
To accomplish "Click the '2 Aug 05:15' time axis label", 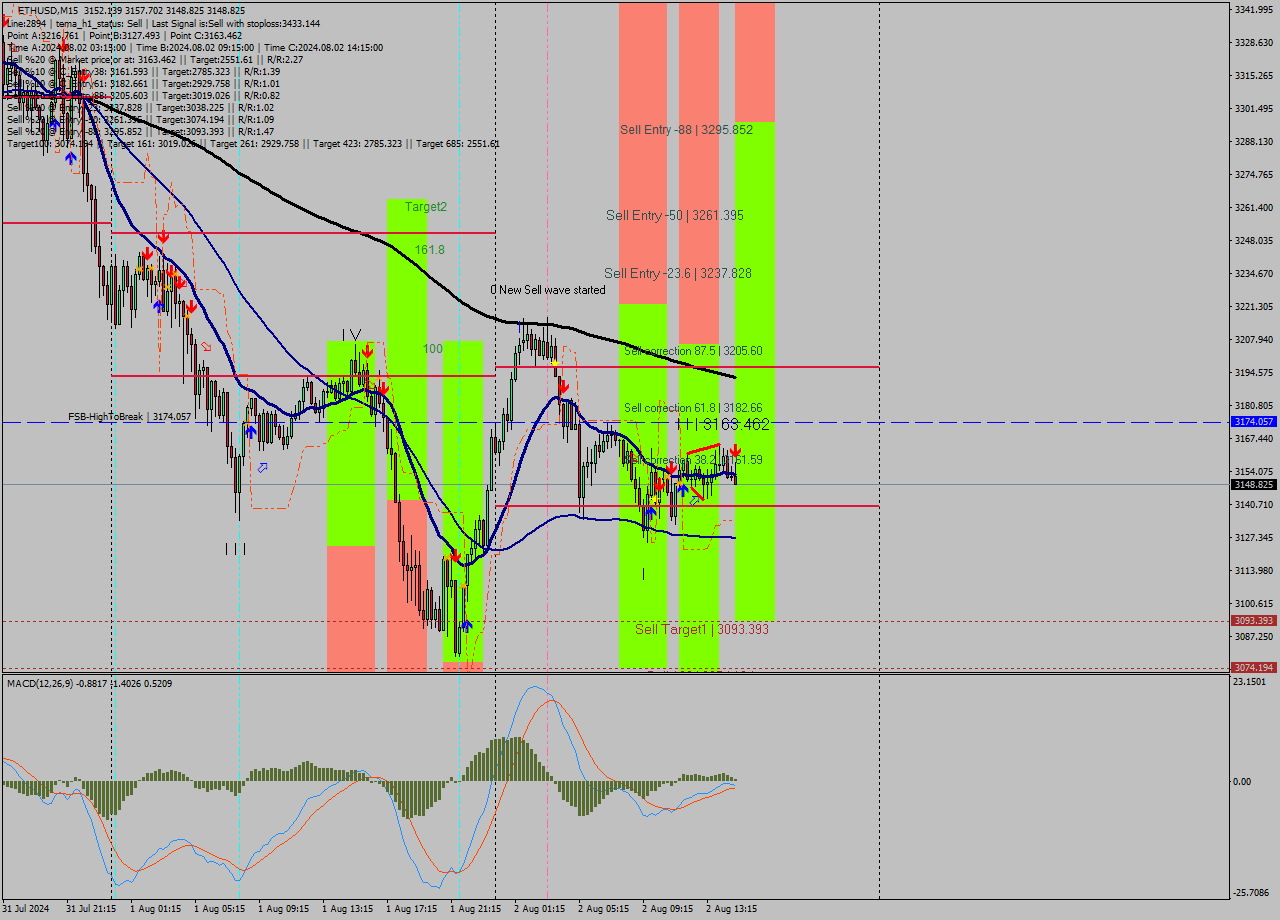I will pos(603,909).
